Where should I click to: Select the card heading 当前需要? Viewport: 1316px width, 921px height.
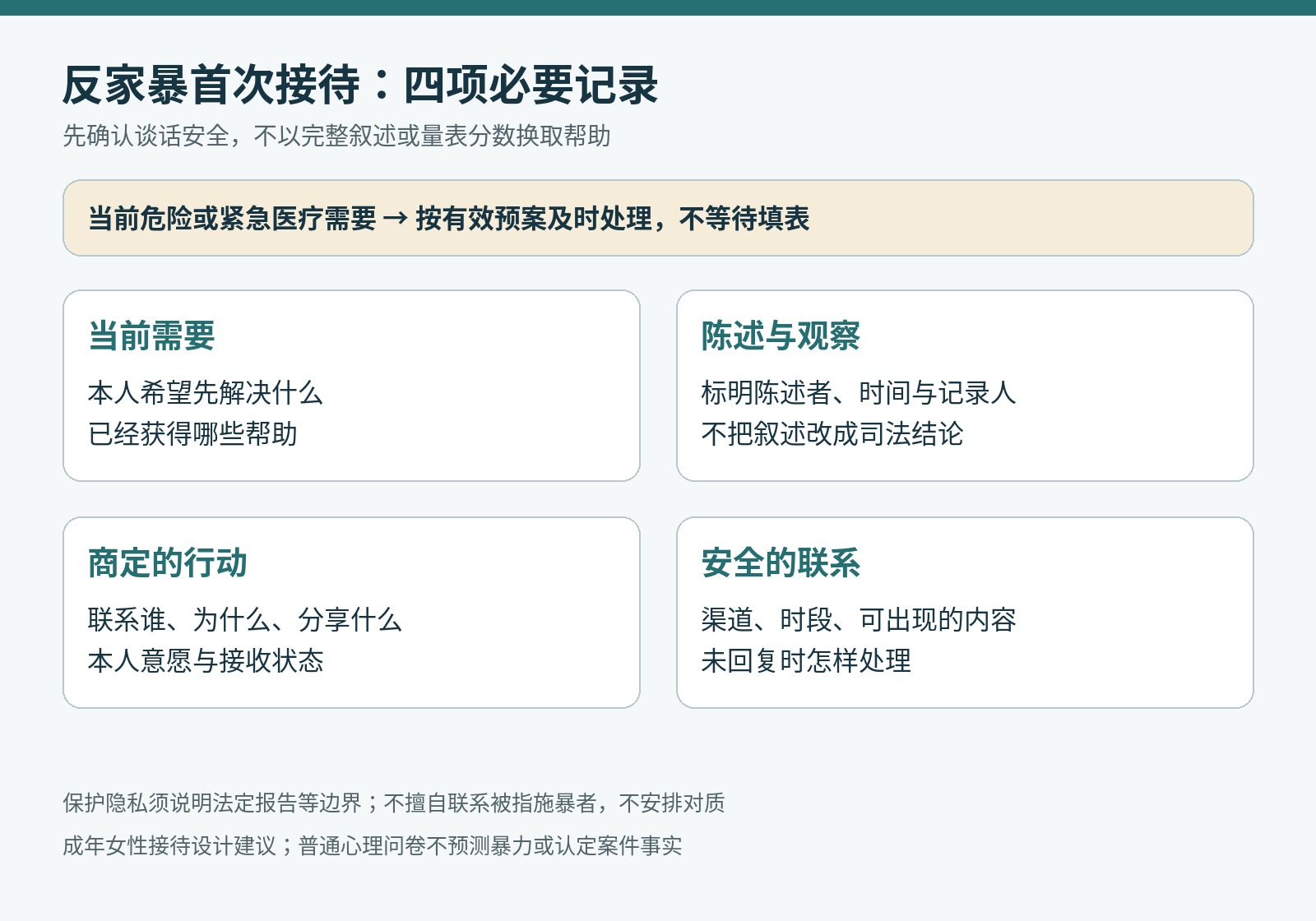click(151, 336)
